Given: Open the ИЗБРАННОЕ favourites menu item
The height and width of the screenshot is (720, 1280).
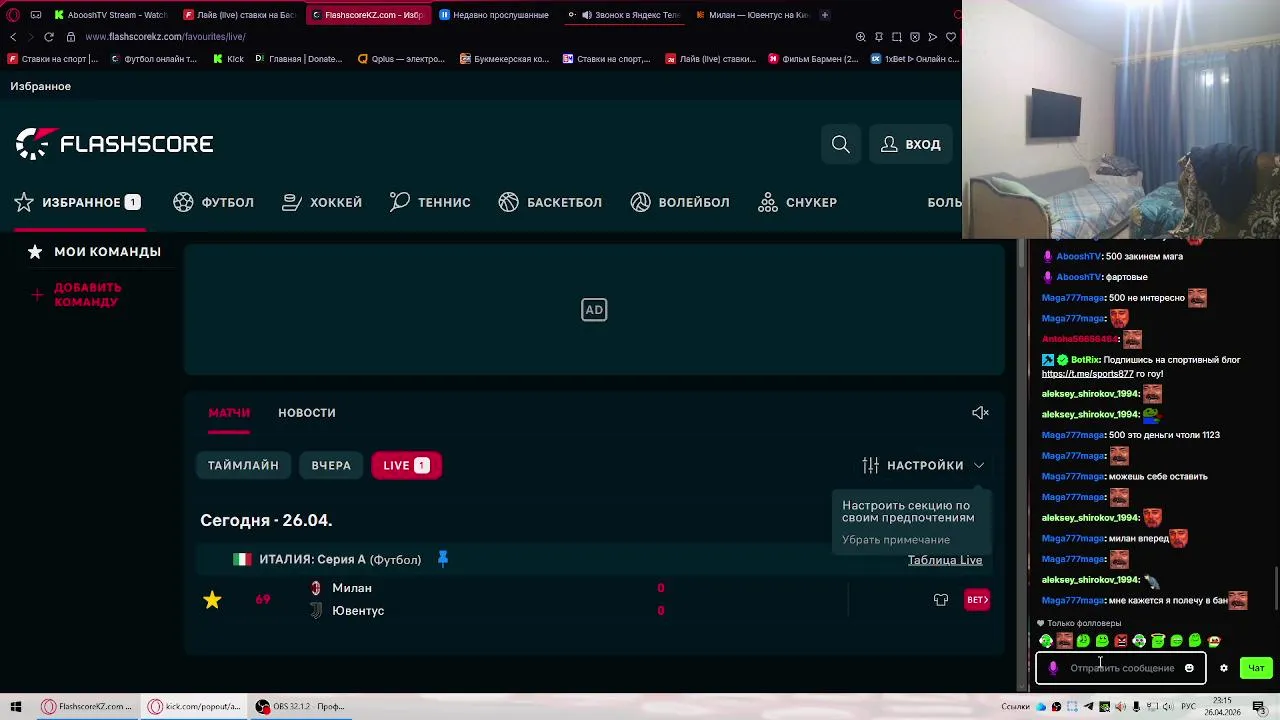Looking at the screenshot, I should click(78, 202).
